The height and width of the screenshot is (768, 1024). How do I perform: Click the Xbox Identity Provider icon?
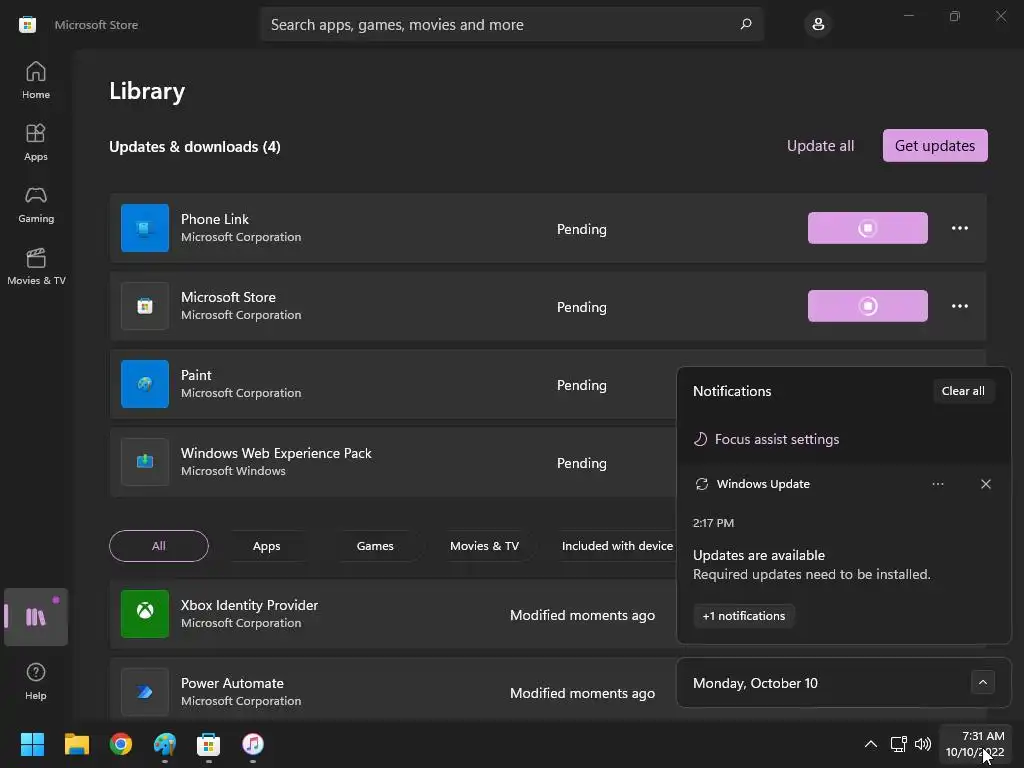[x=145, y=614]
